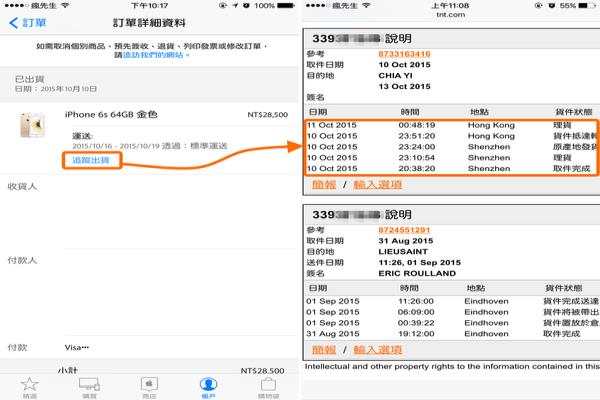Select the 00:48:19 Hong Kong tracking row
600x400 pixels.
tap(452, 125)
